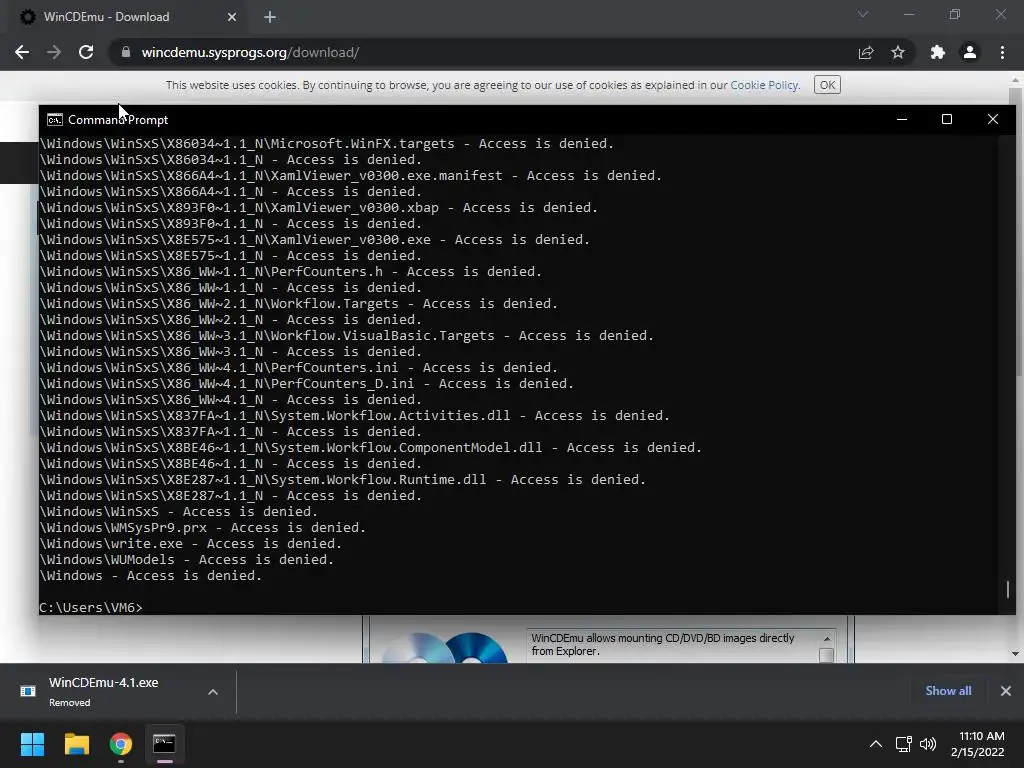
Task: Bookmark this page with the star
Action: coord(898,52)
